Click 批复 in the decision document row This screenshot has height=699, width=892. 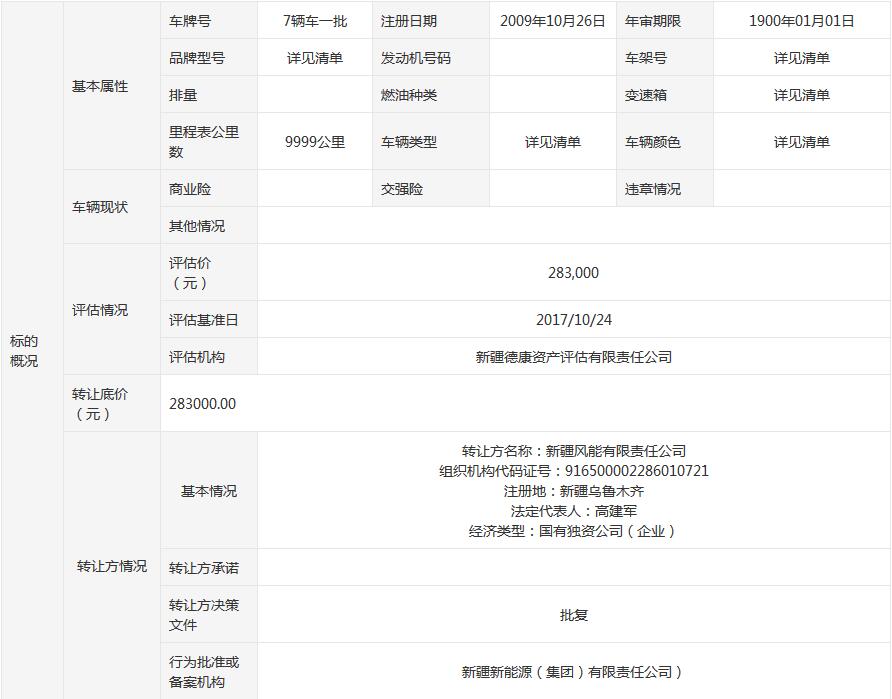coord(573,615)
